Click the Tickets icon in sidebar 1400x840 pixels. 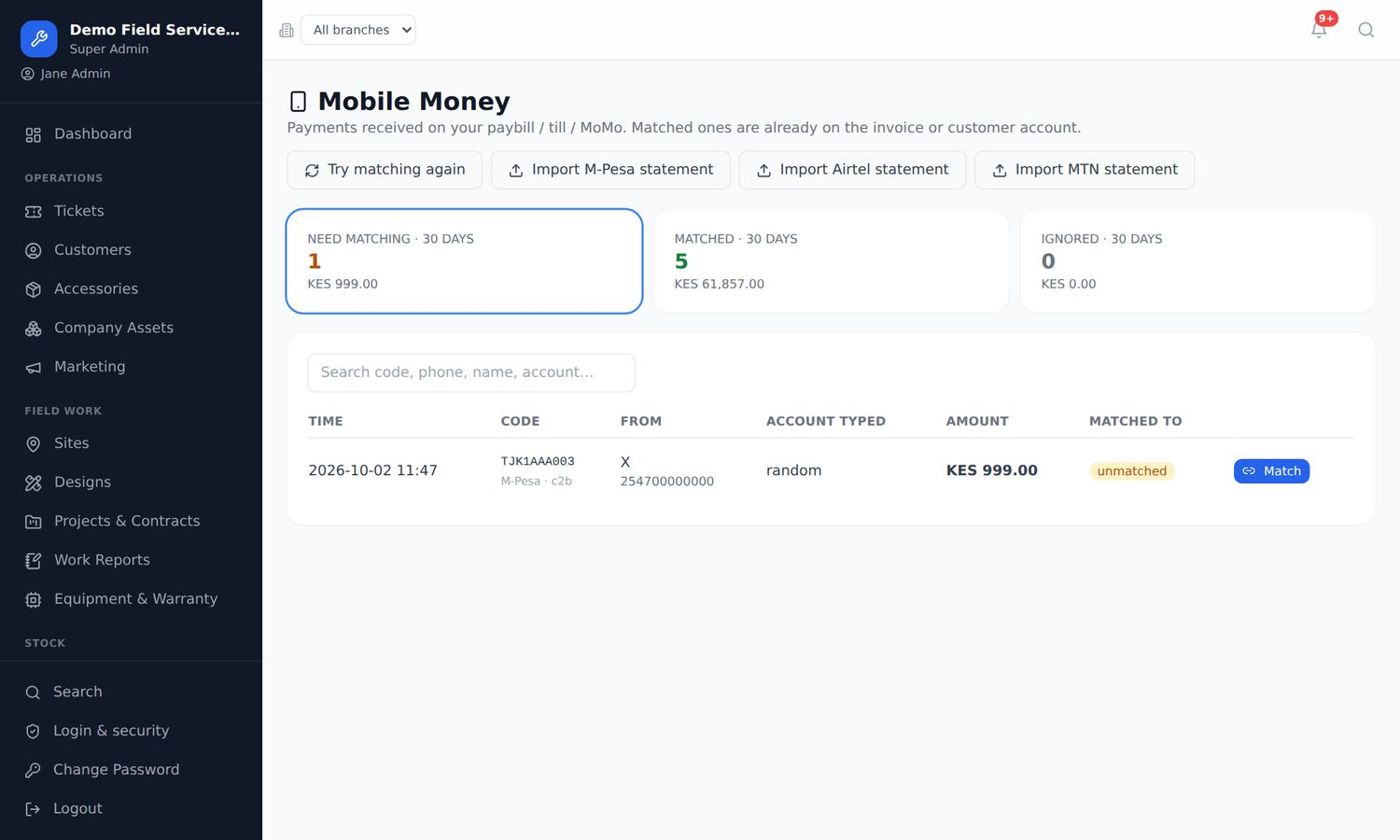click(x=33, y=212)
